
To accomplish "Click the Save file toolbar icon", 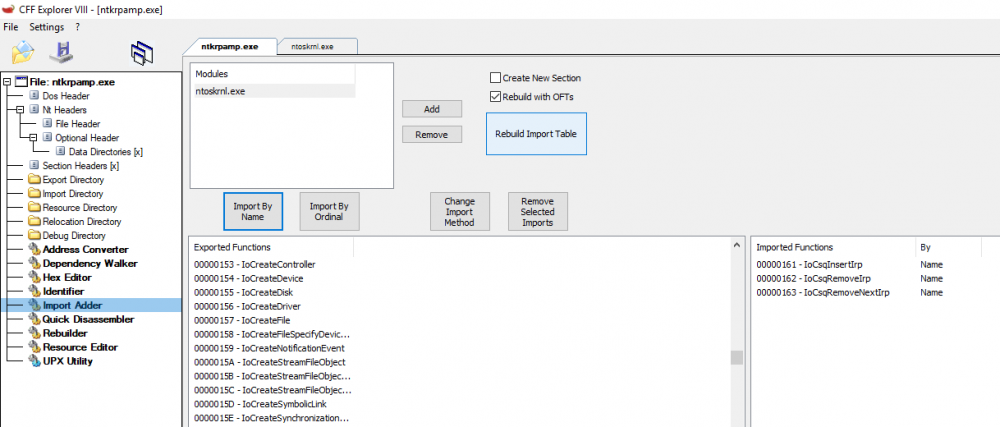I will pos(65,51).
